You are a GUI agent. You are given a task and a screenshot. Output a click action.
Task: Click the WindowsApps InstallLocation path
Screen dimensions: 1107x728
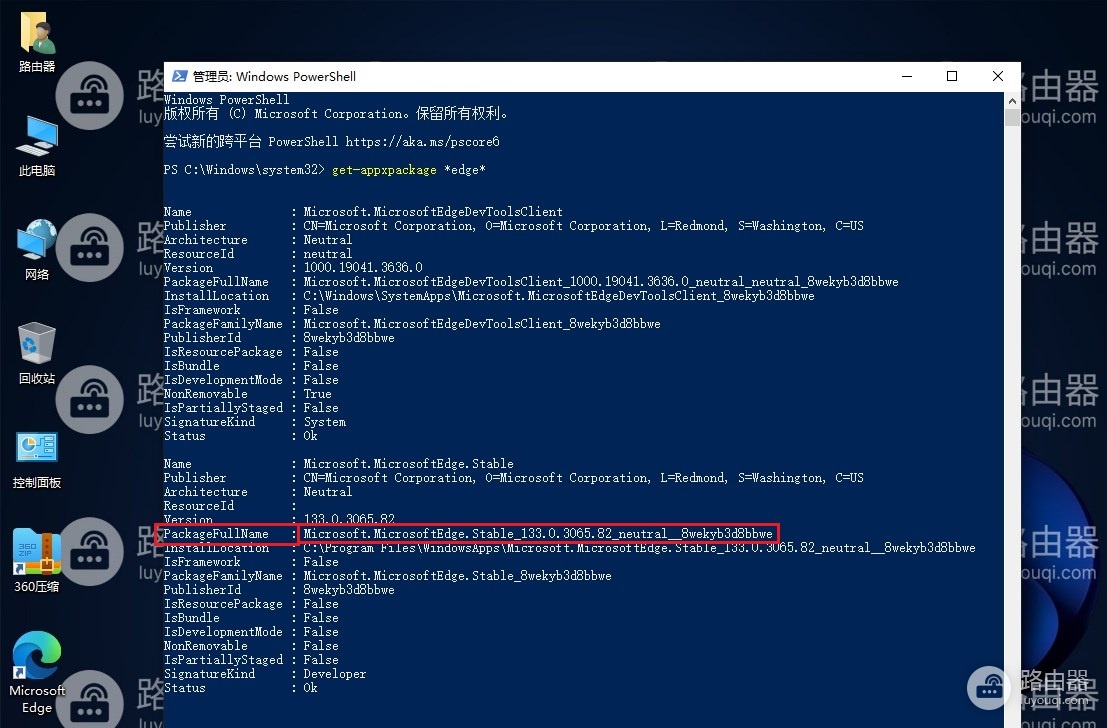[x=639, y=548]
